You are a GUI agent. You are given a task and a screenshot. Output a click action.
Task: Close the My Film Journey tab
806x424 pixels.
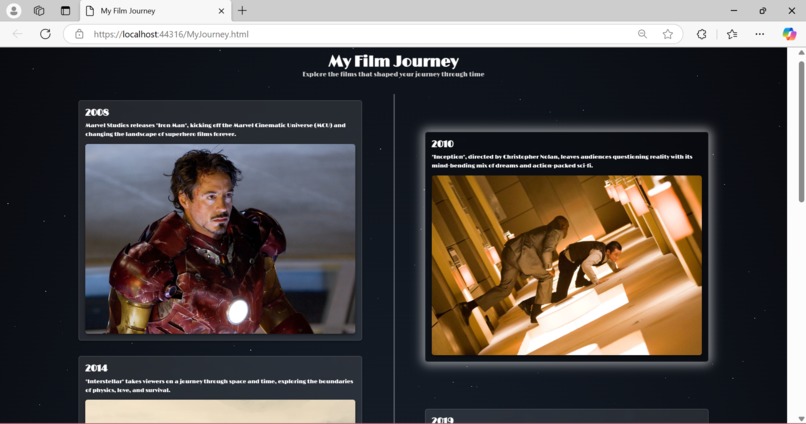[221, 11]
